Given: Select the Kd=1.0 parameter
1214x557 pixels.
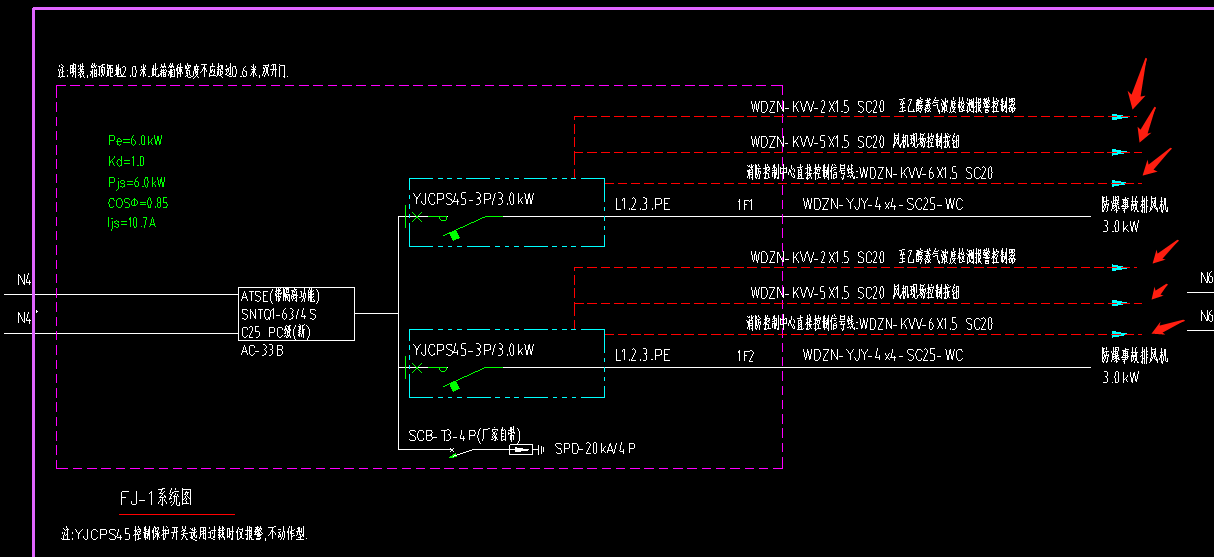Looking at the screenshot, I should (x=127, y=162).
